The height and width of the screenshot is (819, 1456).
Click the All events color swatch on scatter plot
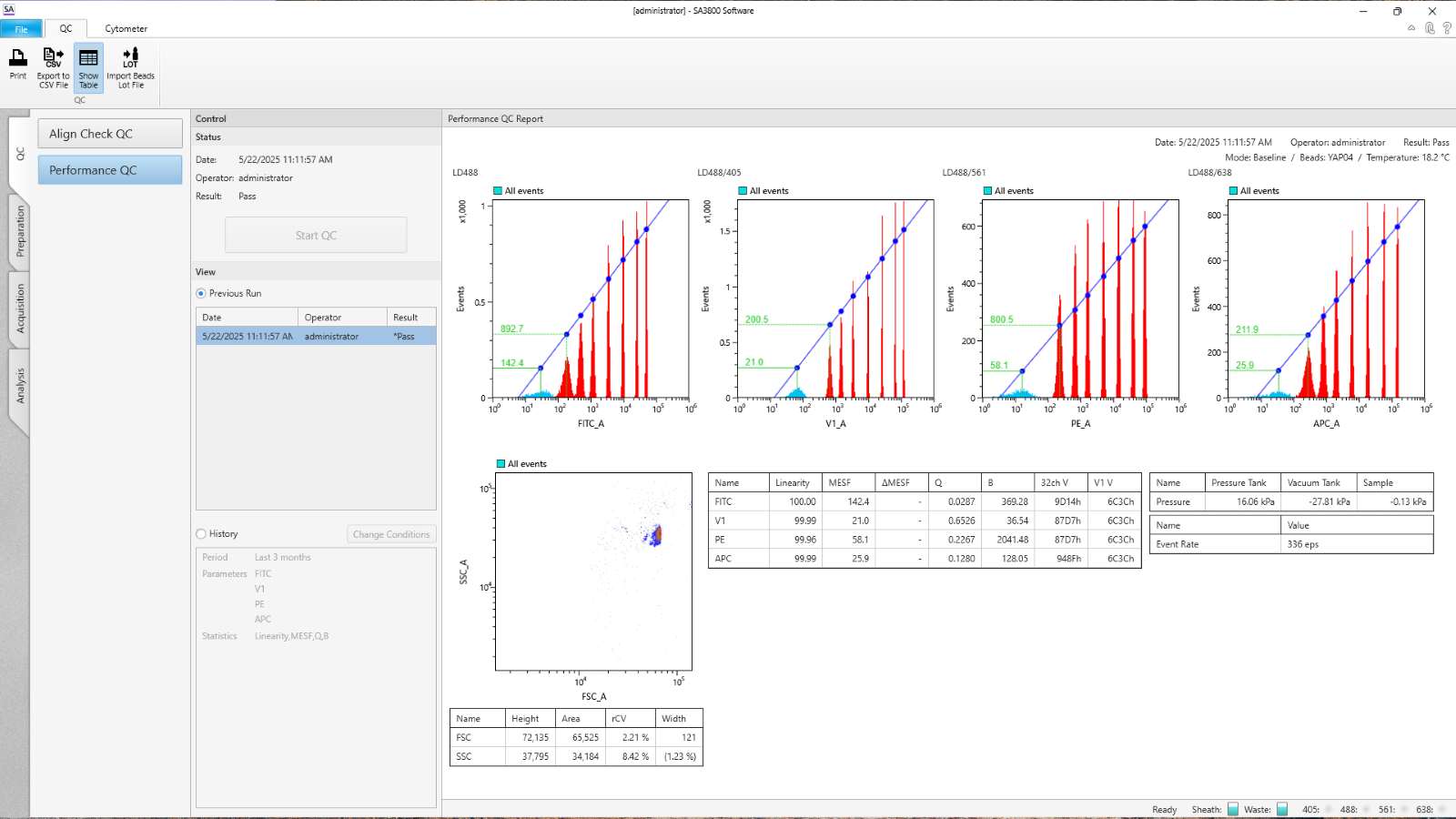coord(500,464)
